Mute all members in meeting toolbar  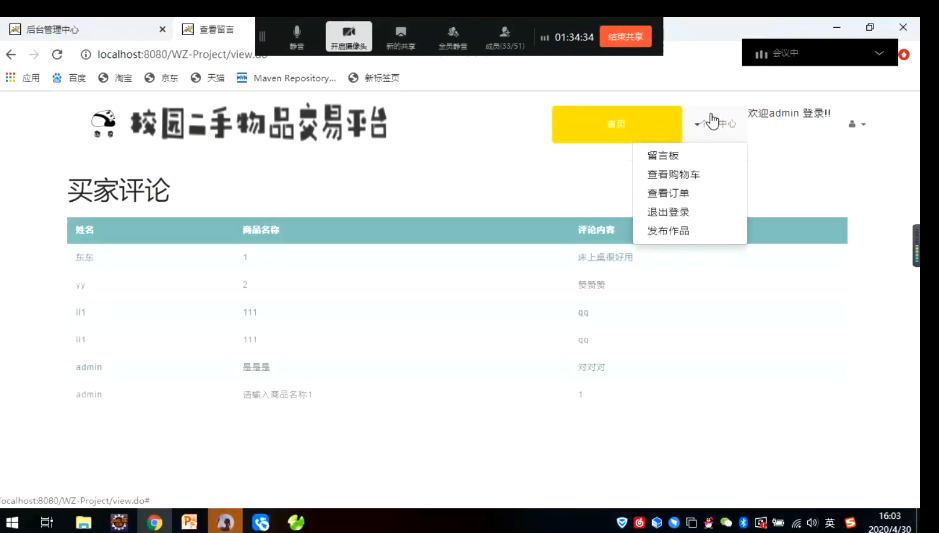452,37
